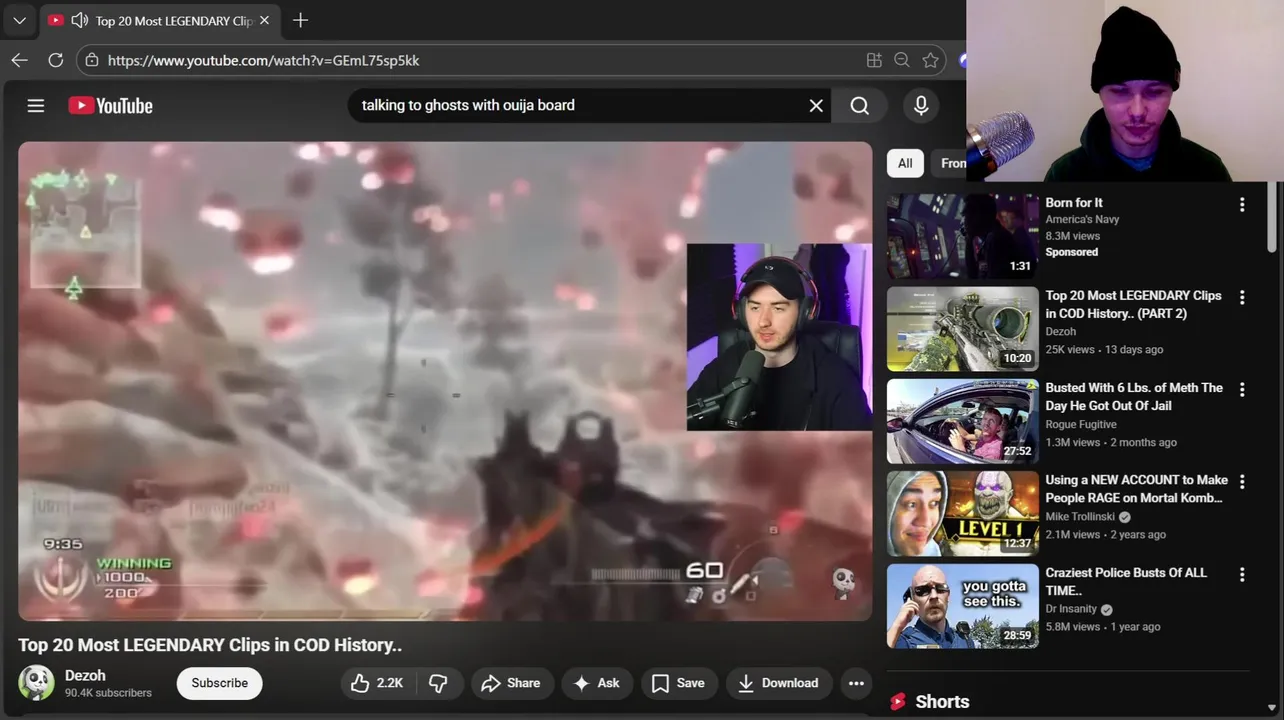Click the Shorts section icon

898,701
